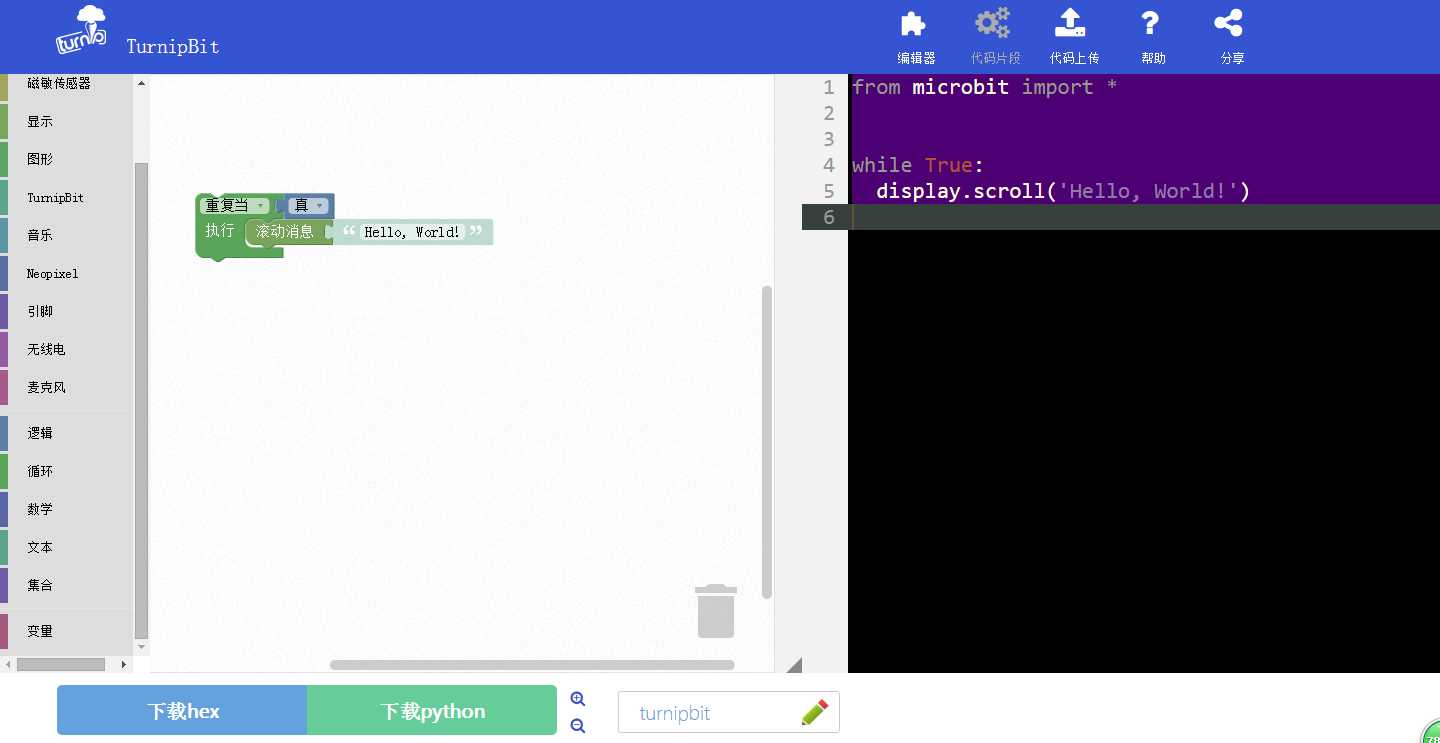This screenshot has height=743, width=1440.
Task: Zoom out with the minus magnifier
Action: [x=577, y=726]
